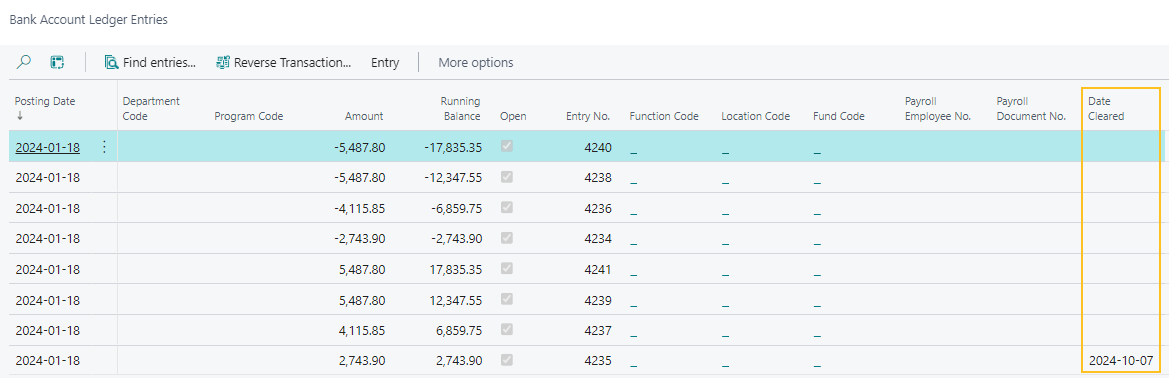Image resolution: width=1169 pixels, height=378 pixels.
Task: Click the Amount column header
Action: (x=364, y=116)
